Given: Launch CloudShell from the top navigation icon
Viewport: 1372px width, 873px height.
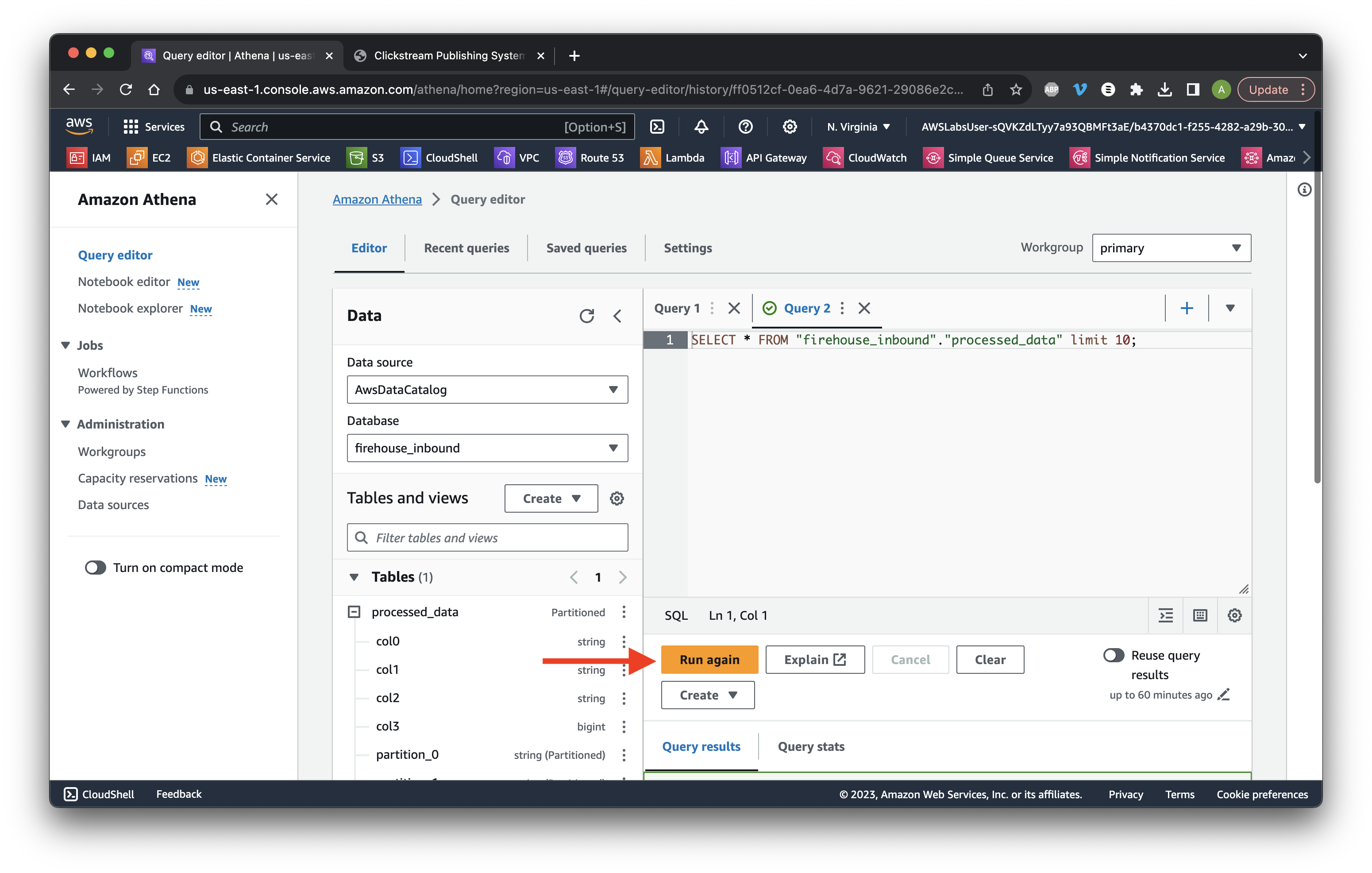Looking at the screenshot, I should 657,127.
